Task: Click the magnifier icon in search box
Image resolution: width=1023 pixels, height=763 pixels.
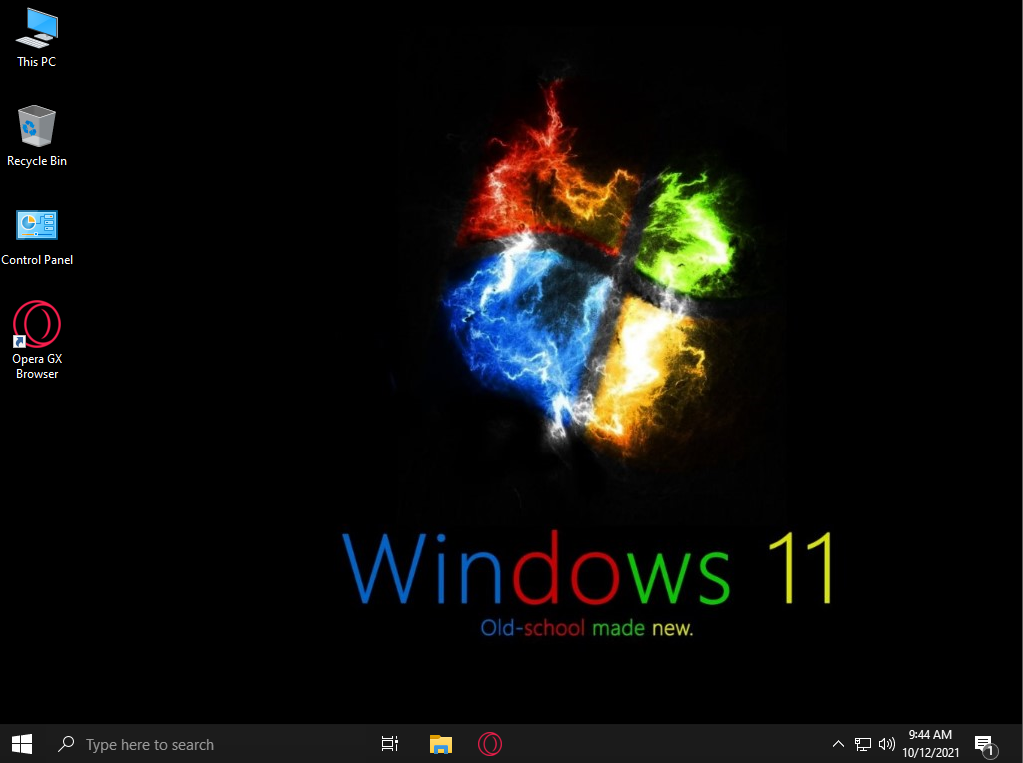Action: 66,744
